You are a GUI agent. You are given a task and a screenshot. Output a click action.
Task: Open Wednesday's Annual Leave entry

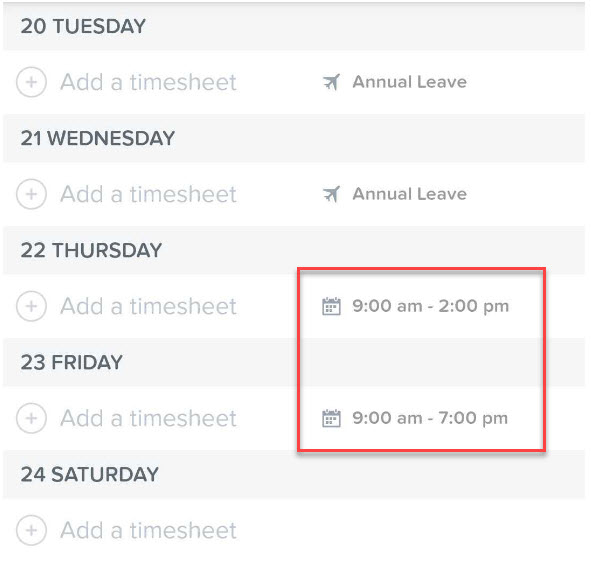click(410, 194)
